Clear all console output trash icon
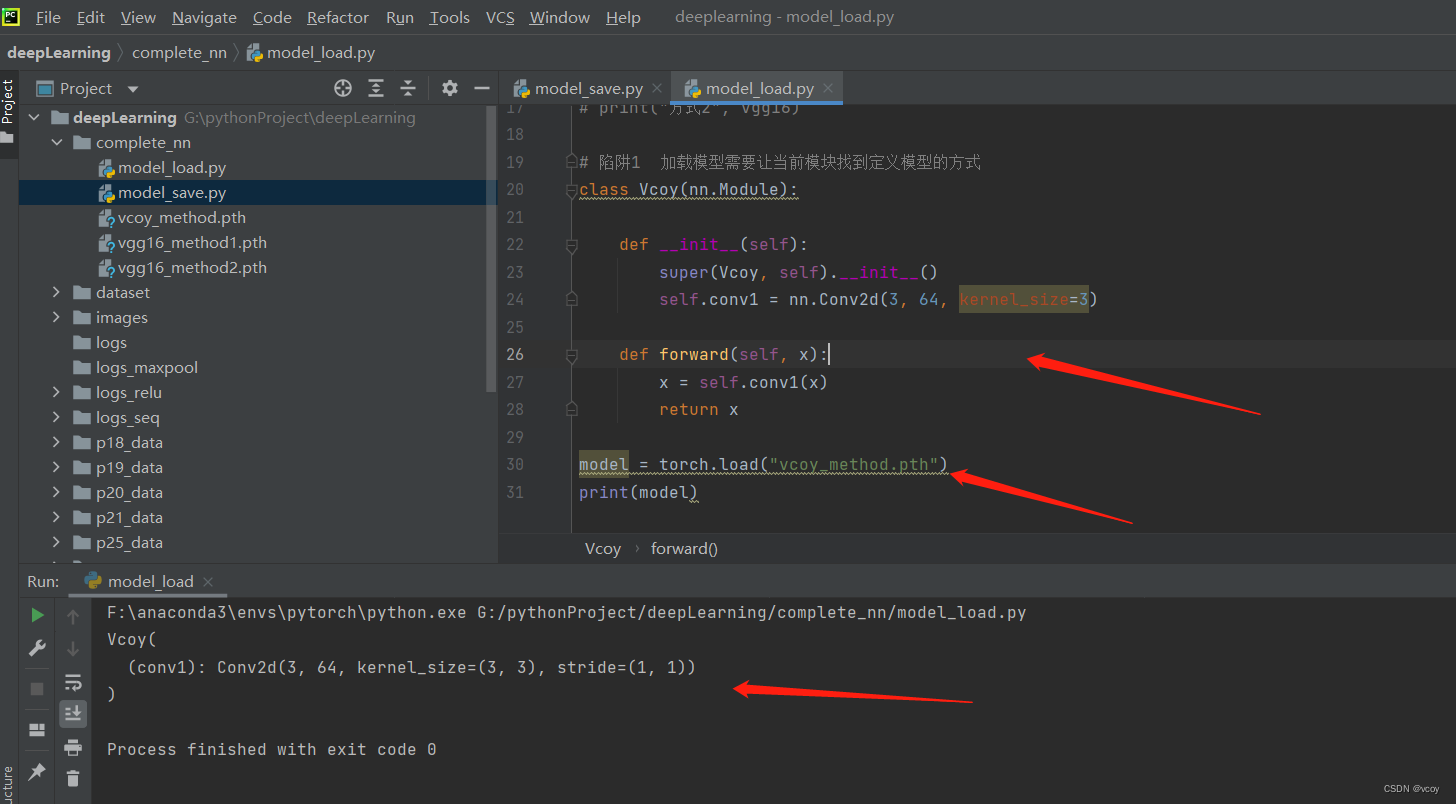This screenshot has width=1456, height=804. coord(73,778)
